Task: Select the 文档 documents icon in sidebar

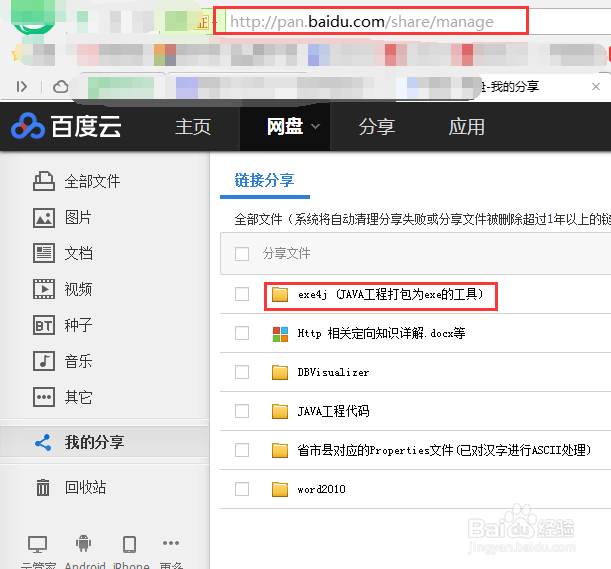Action: (44, 253)
